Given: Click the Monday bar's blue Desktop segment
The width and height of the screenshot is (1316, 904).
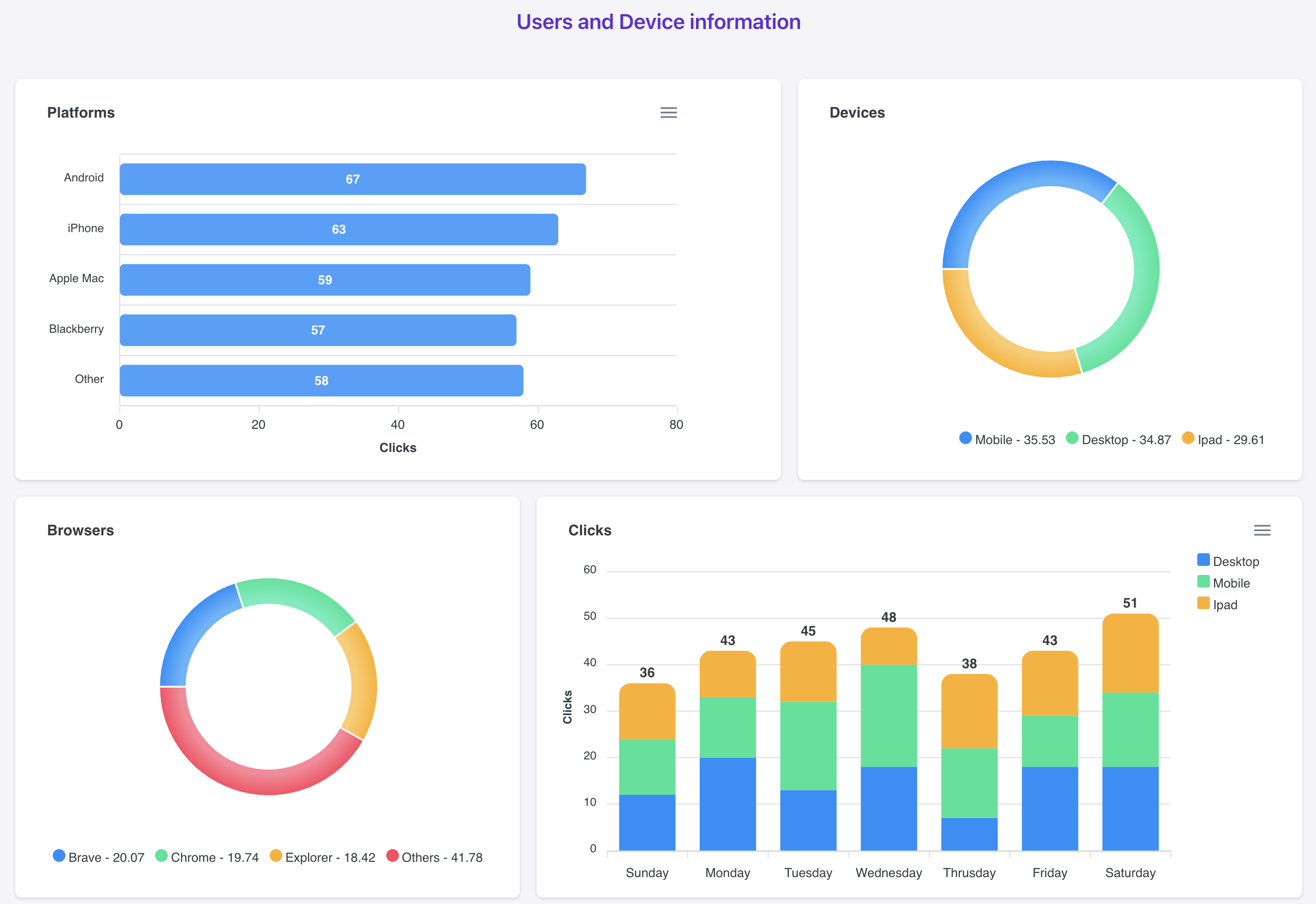Looking at the screenshot, I should [728, 803].
